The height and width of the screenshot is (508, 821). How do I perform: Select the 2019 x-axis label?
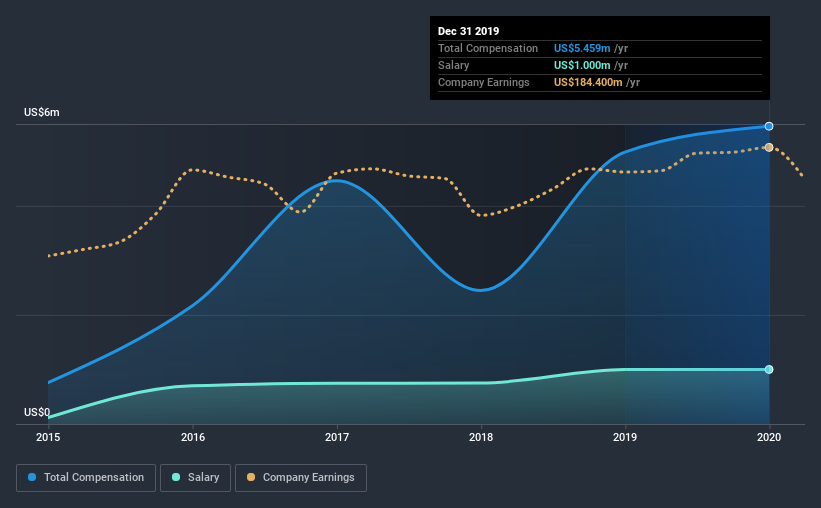(x=625, y=437)
